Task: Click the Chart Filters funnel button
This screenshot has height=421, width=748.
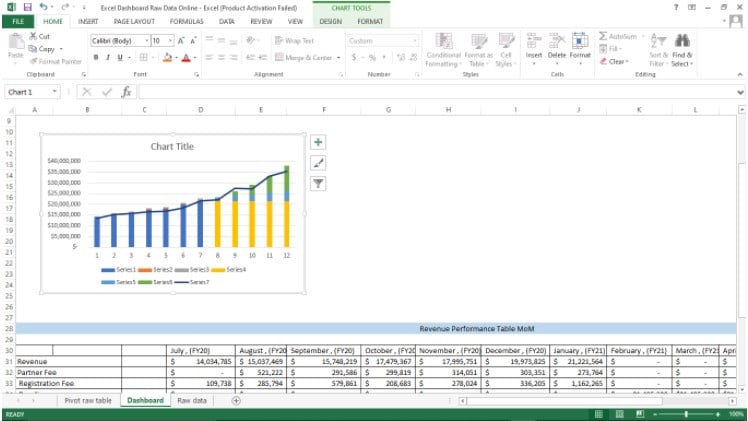Action: 318,184
